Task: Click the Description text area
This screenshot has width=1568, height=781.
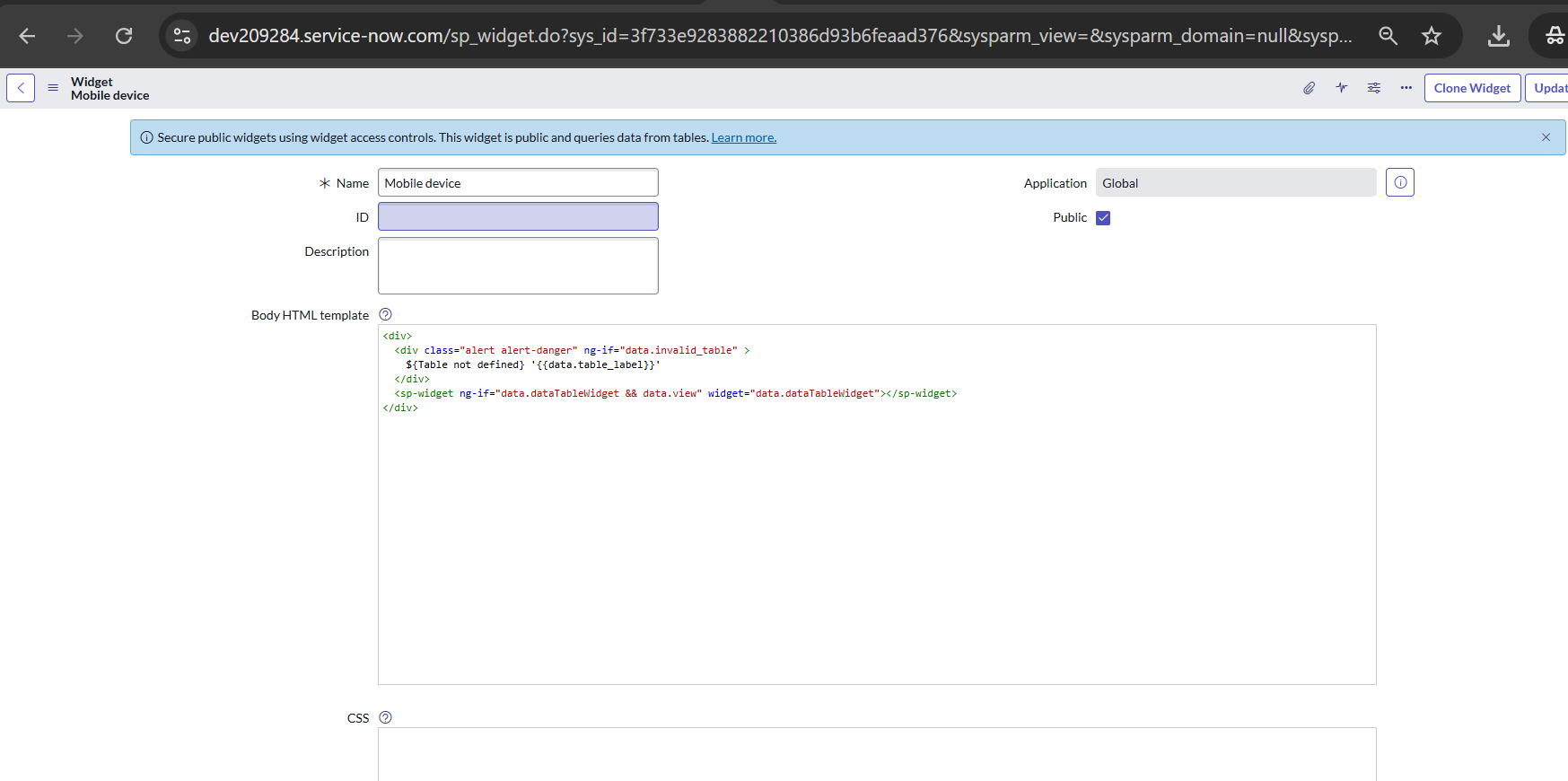Action: point(518,266)
